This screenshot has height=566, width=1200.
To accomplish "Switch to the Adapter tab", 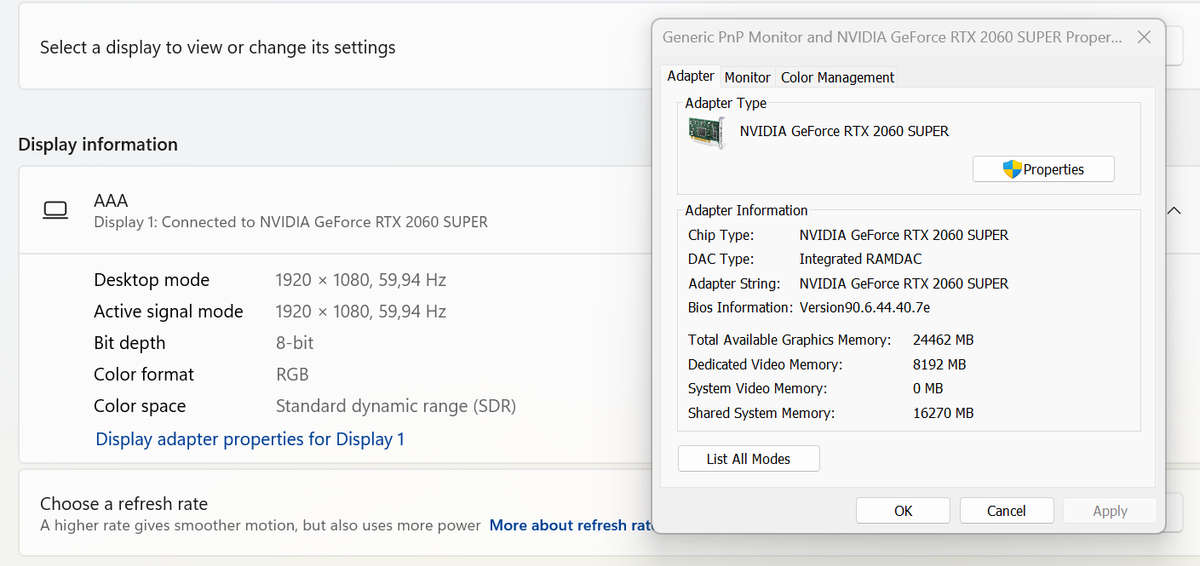I will click(x=690, y=76).
